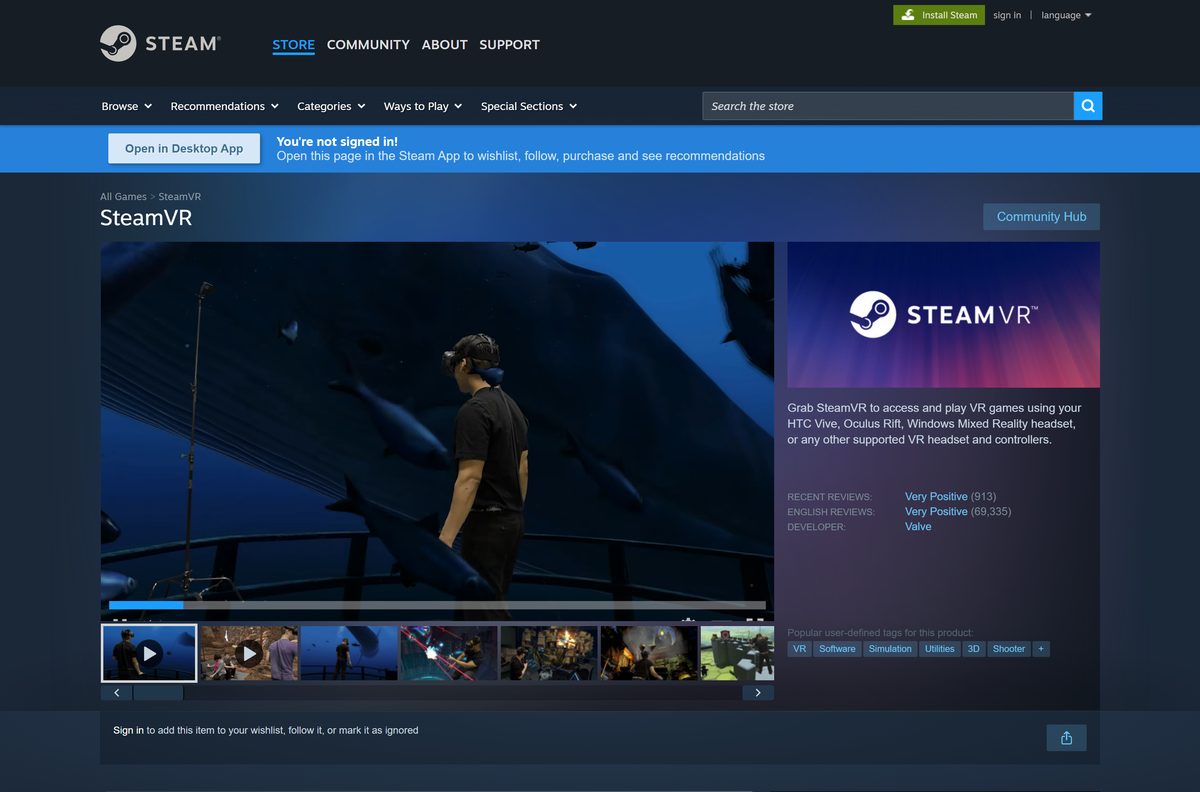Click the Simulation tag
Viewport: 1200px width, 792px height.
890,649
